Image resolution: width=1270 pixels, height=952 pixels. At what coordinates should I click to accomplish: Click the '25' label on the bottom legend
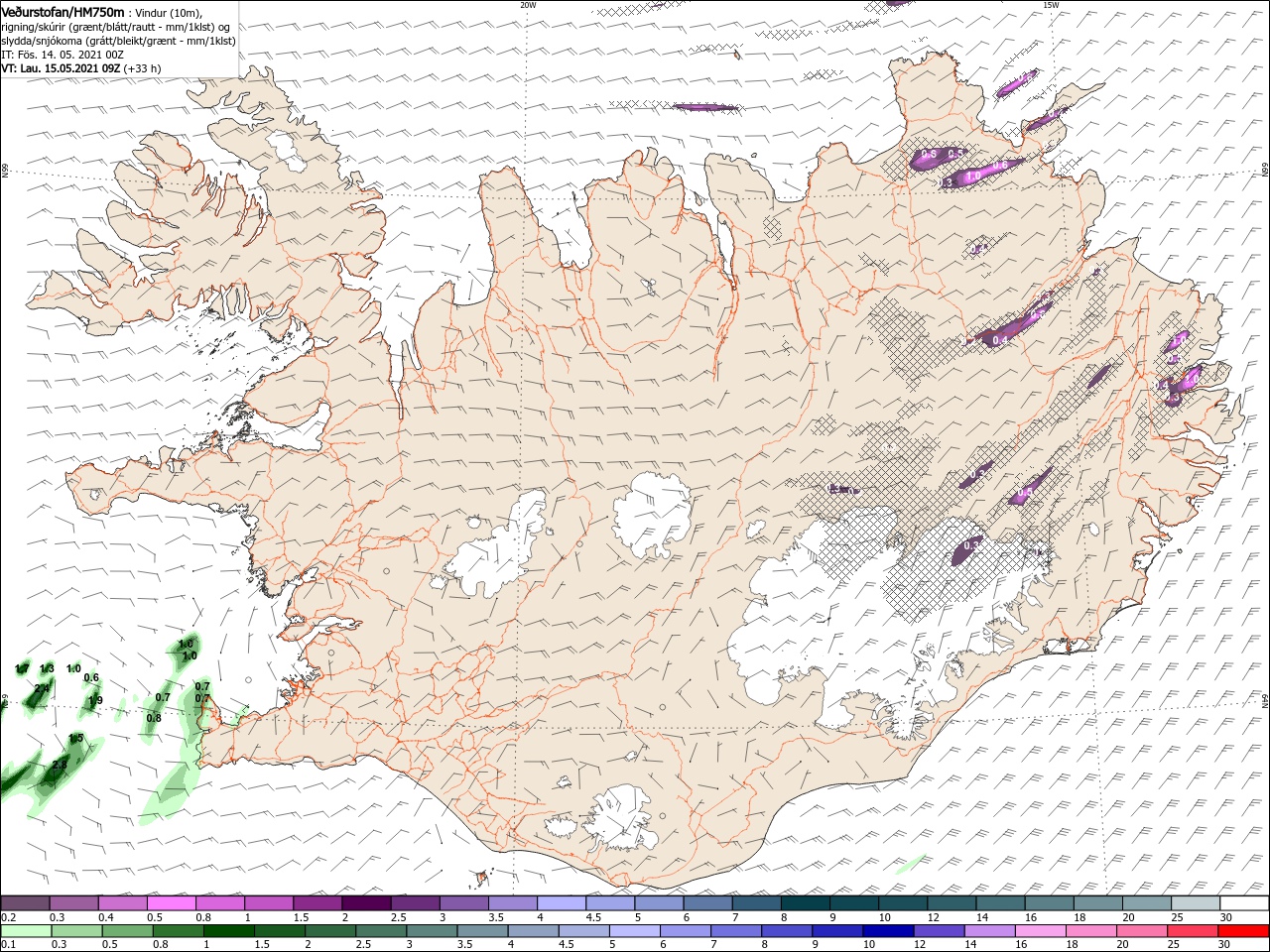point(1172,946)
